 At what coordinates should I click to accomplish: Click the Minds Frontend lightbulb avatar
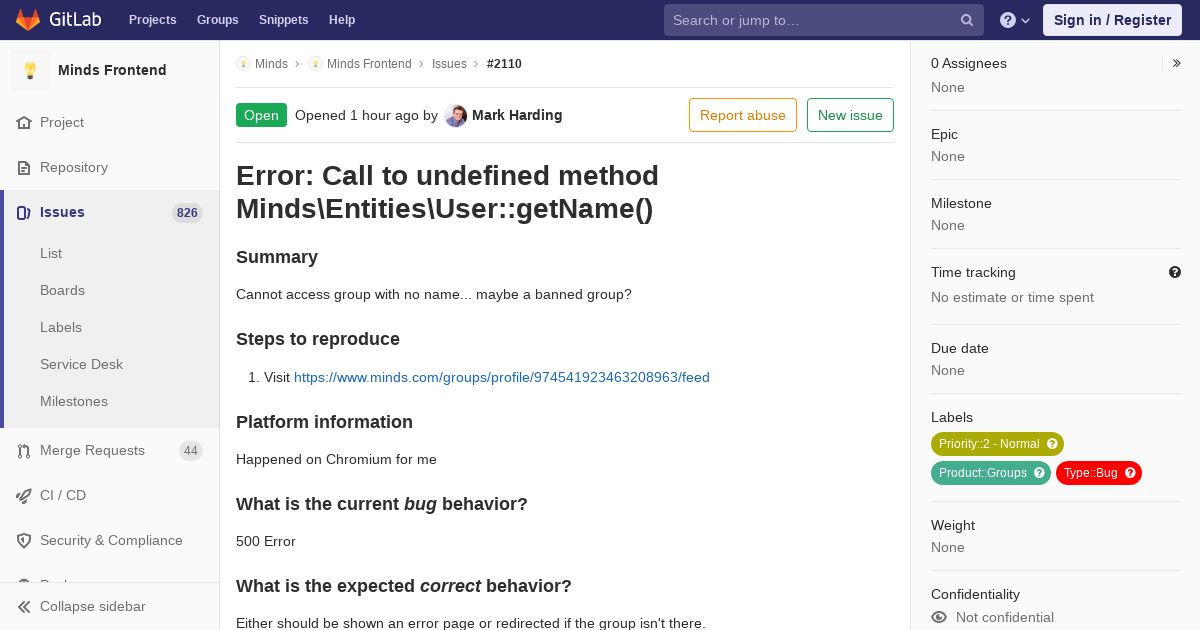click(30, 70)
